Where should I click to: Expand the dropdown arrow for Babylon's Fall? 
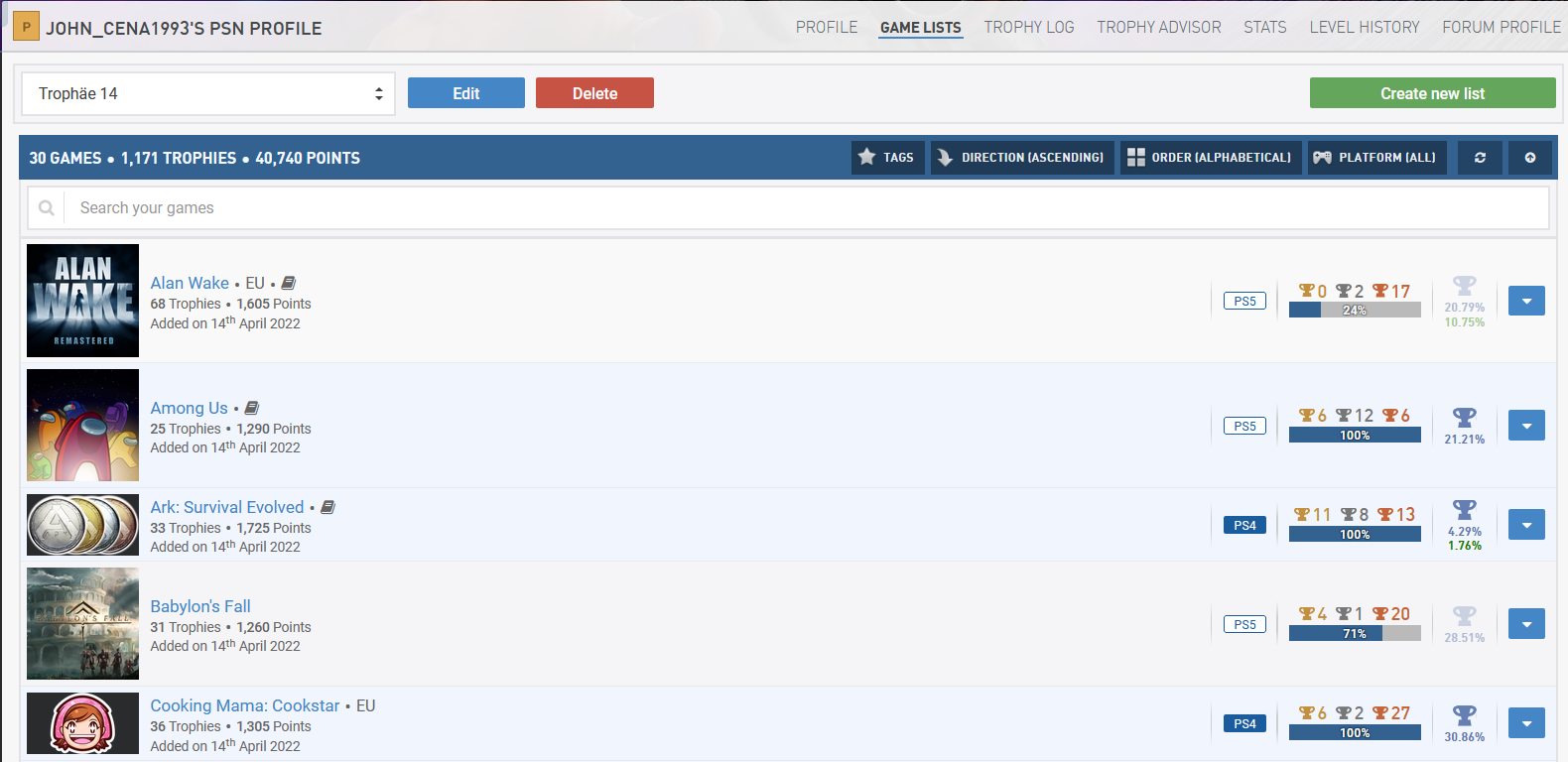1526,624
